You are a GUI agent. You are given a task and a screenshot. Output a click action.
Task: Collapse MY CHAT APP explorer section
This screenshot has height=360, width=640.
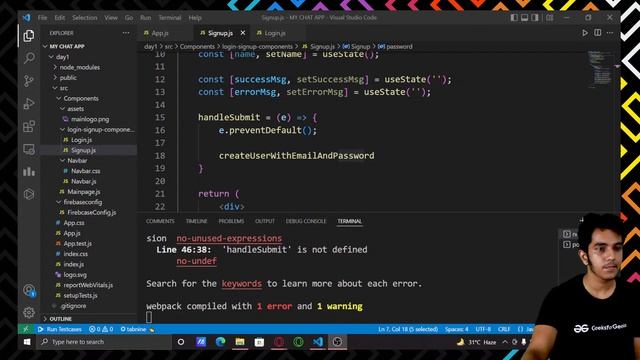67,47
